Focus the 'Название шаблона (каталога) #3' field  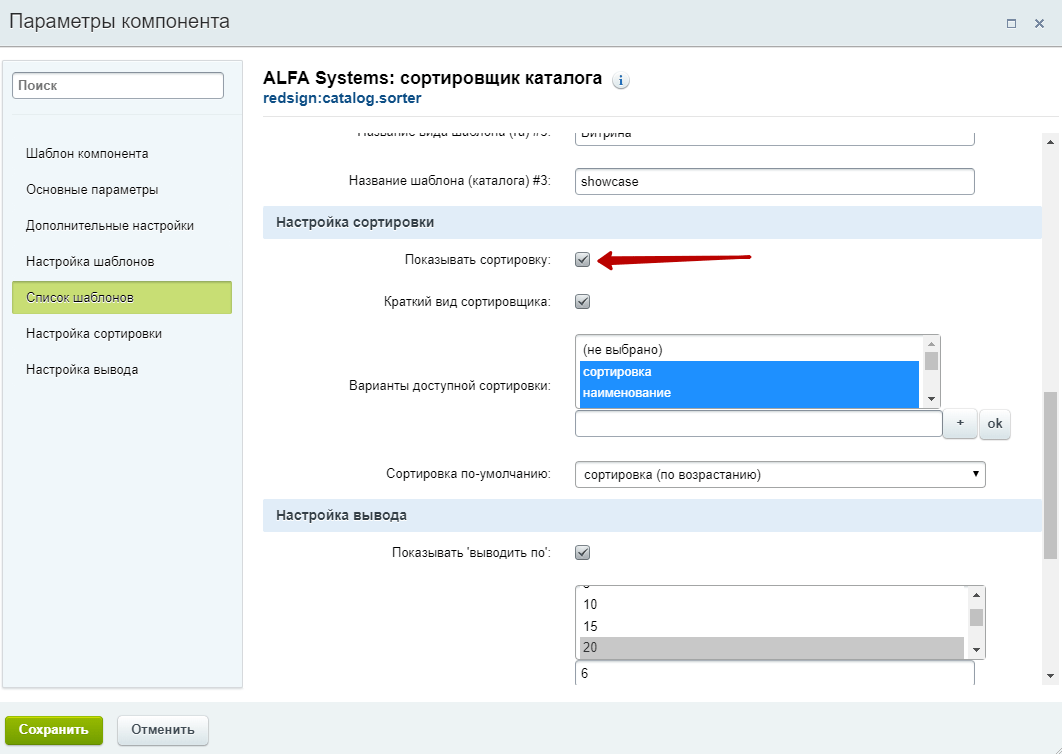[x=775, y=182]
